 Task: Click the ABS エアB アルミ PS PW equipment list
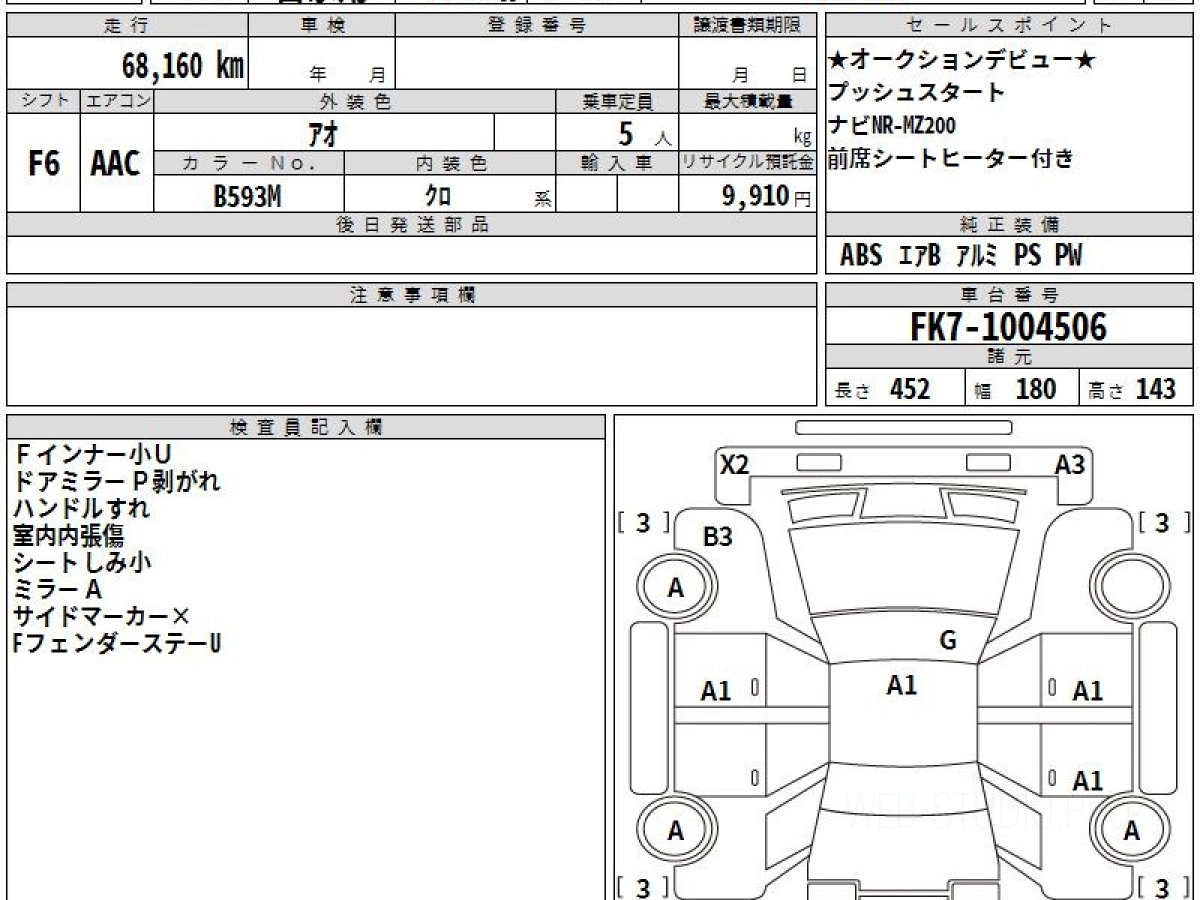click(x=961, y=256)
